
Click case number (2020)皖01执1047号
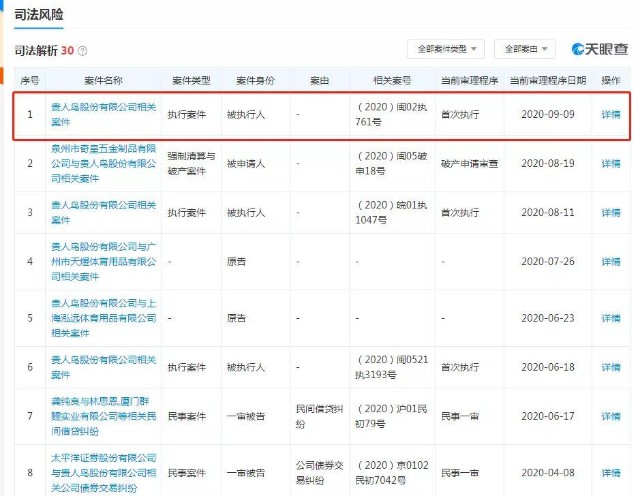pyautogui.click(x=391, y=212)
